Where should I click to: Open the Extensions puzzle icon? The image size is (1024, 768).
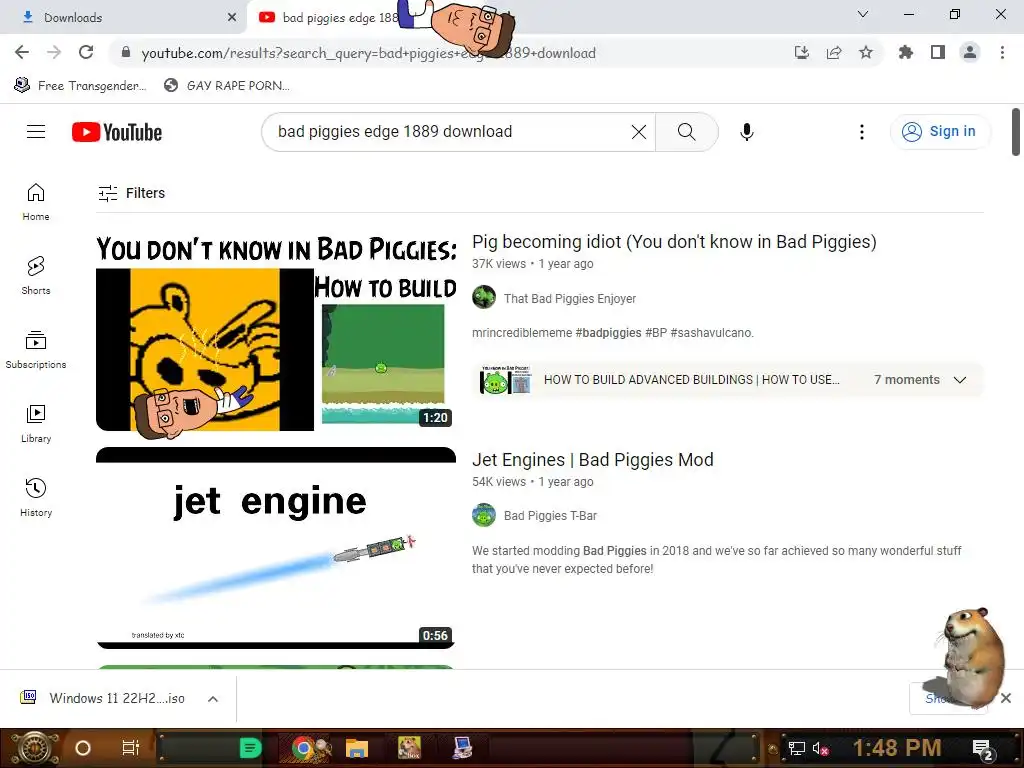pyautogui.click(x=905, y=52)
